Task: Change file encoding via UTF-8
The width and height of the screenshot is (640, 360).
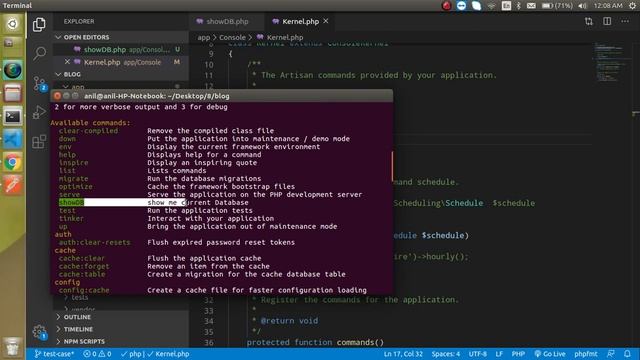Action: point(478,354)
